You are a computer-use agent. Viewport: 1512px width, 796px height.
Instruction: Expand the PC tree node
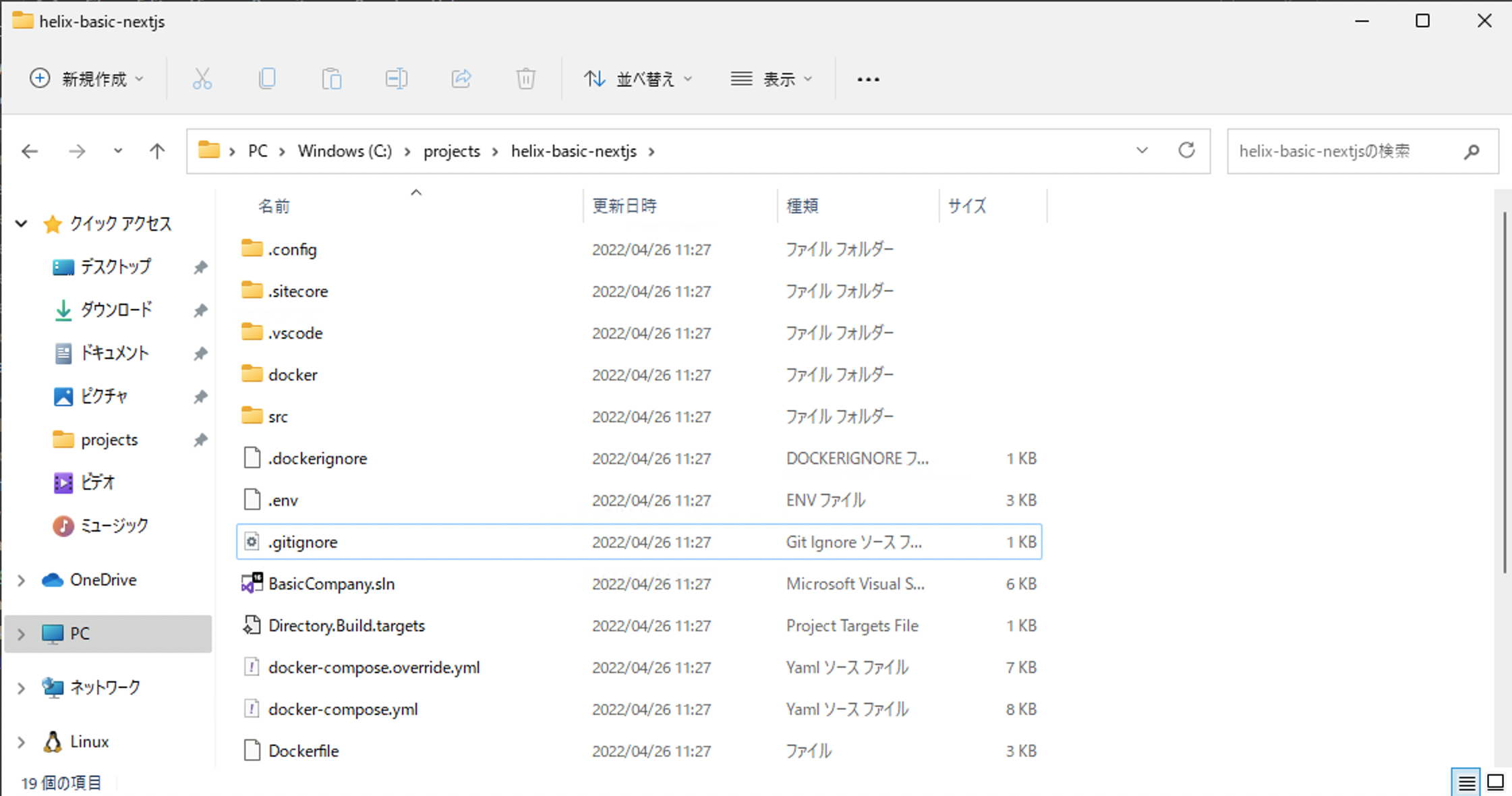click(21, 634)
